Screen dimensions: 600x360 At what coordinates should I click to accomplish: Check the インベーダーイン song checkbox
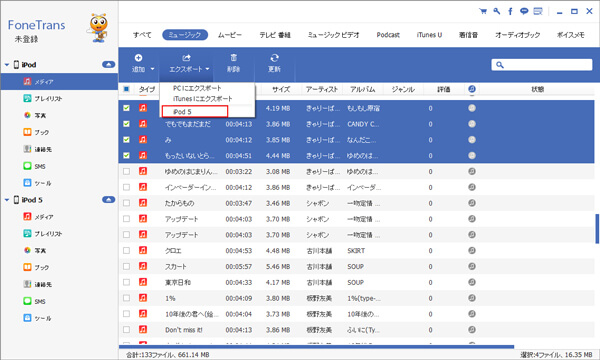126,187
